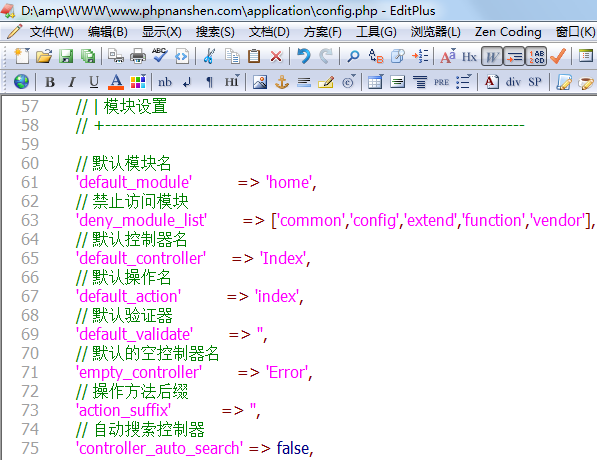Image resolution: width=597 pixels, height=460 pixels.
Task: Toggle line number display
Action: click(536, 56)
